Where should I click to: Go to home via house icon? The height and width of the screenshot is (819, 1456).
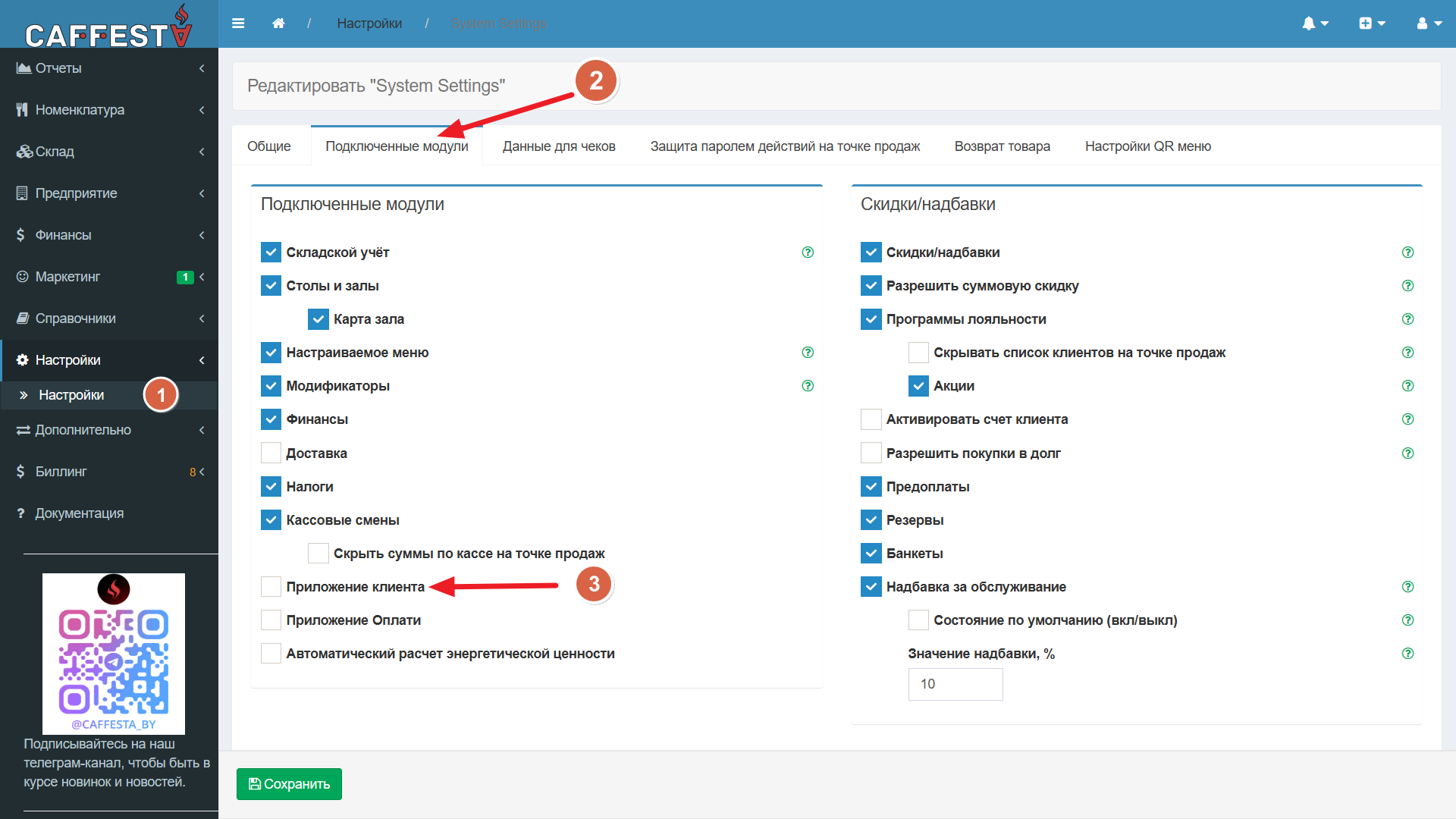[278, 24]
